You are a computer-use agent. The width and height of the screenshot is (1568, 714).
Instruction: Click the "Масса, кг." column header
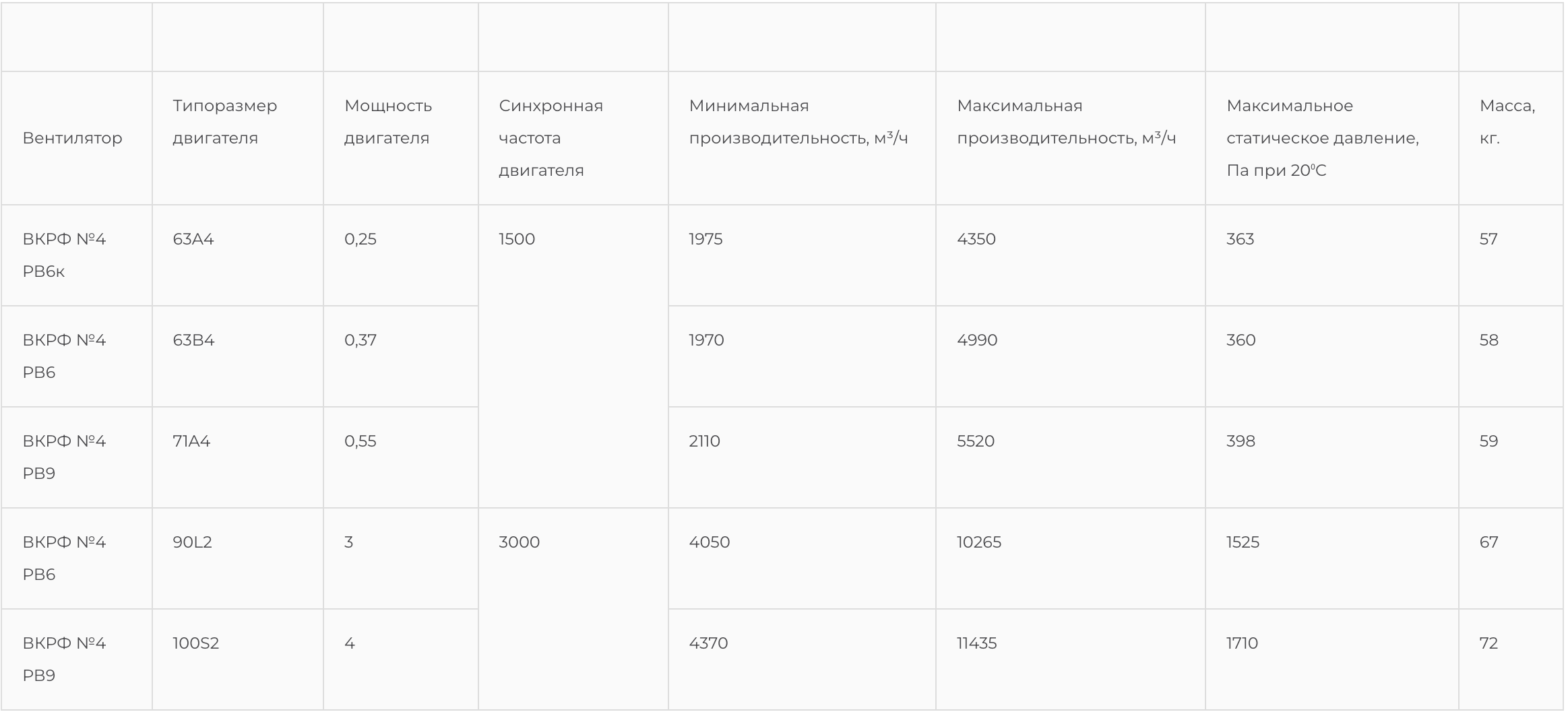[1507, 122]
